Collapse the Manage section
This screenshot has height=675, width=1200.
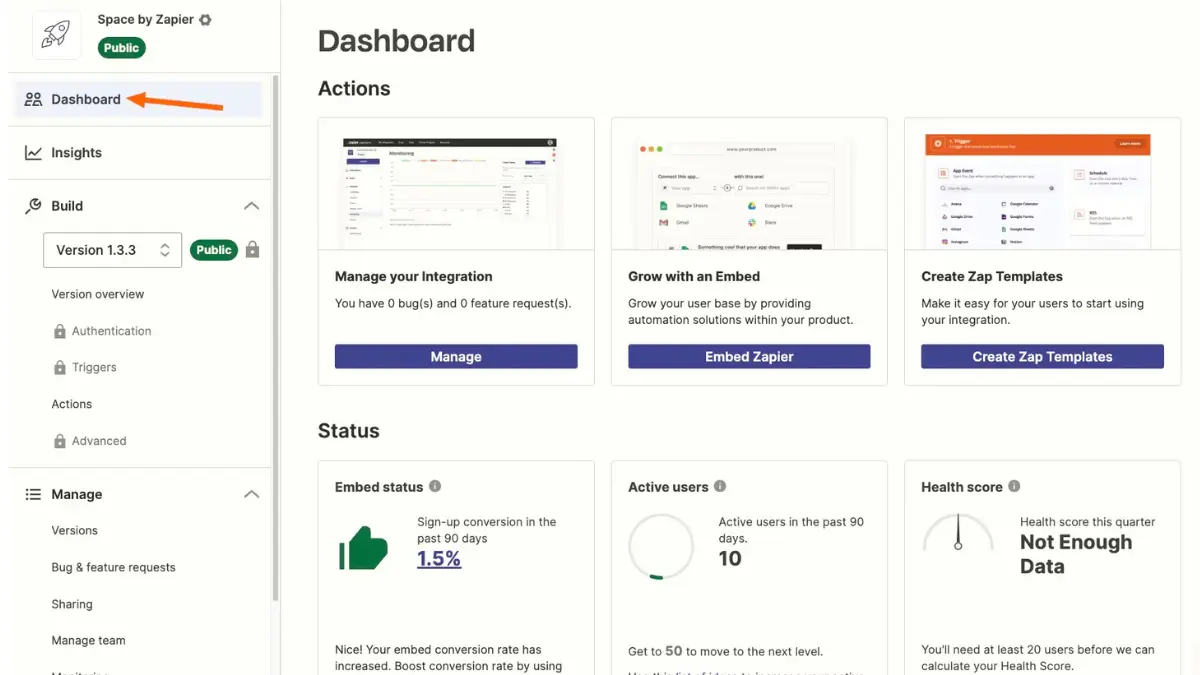tap(251, 493)
